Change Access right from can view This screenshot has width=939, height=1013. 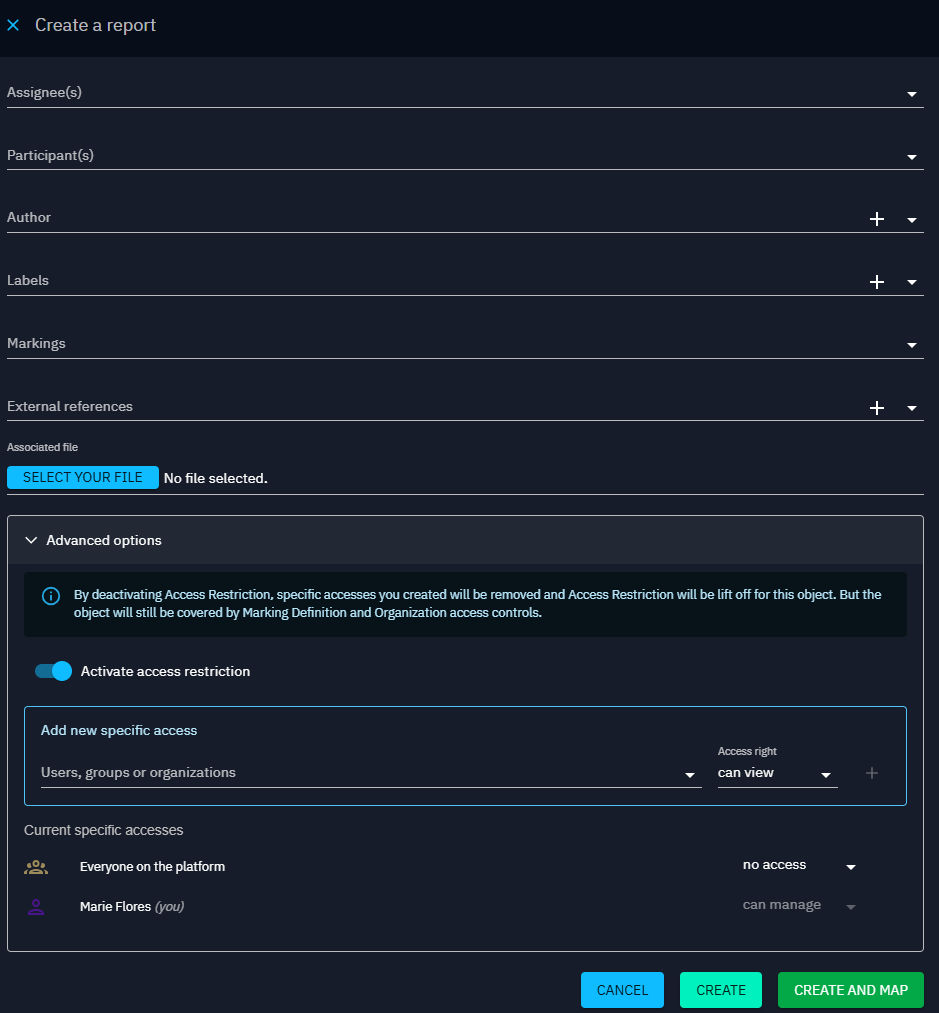point(776,773)
